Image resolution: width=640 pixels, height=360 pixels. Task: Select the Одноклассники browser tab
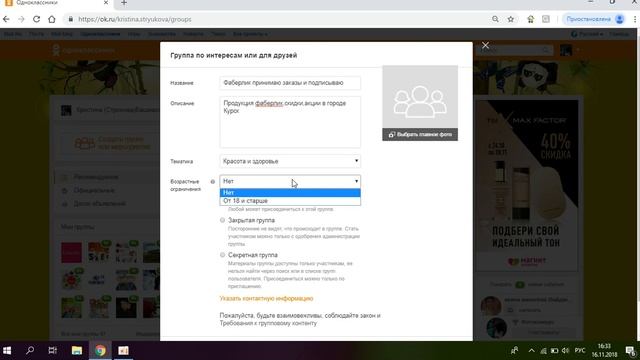56,3
